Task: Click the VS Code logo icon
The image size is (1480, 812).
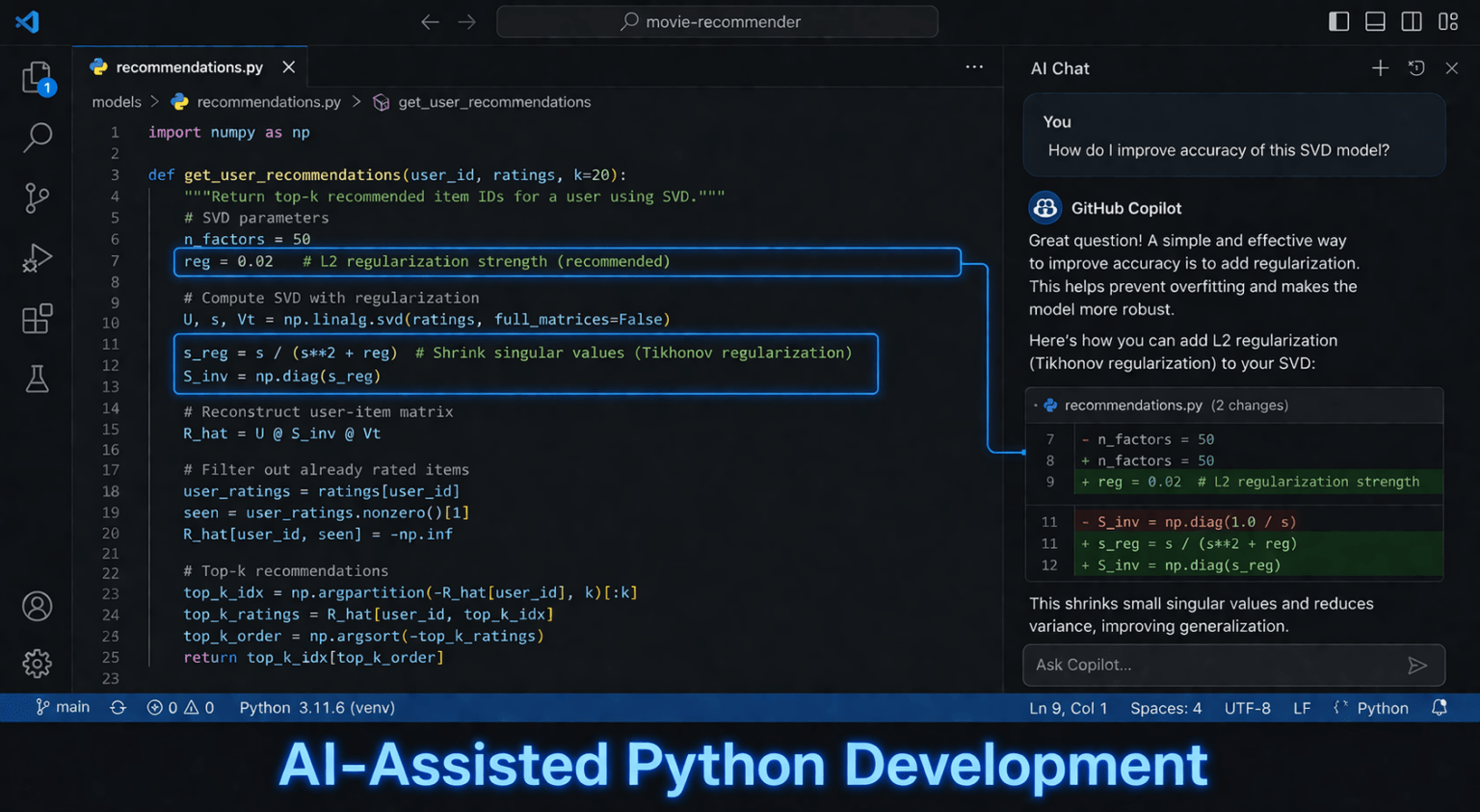Action: (27, 21)
